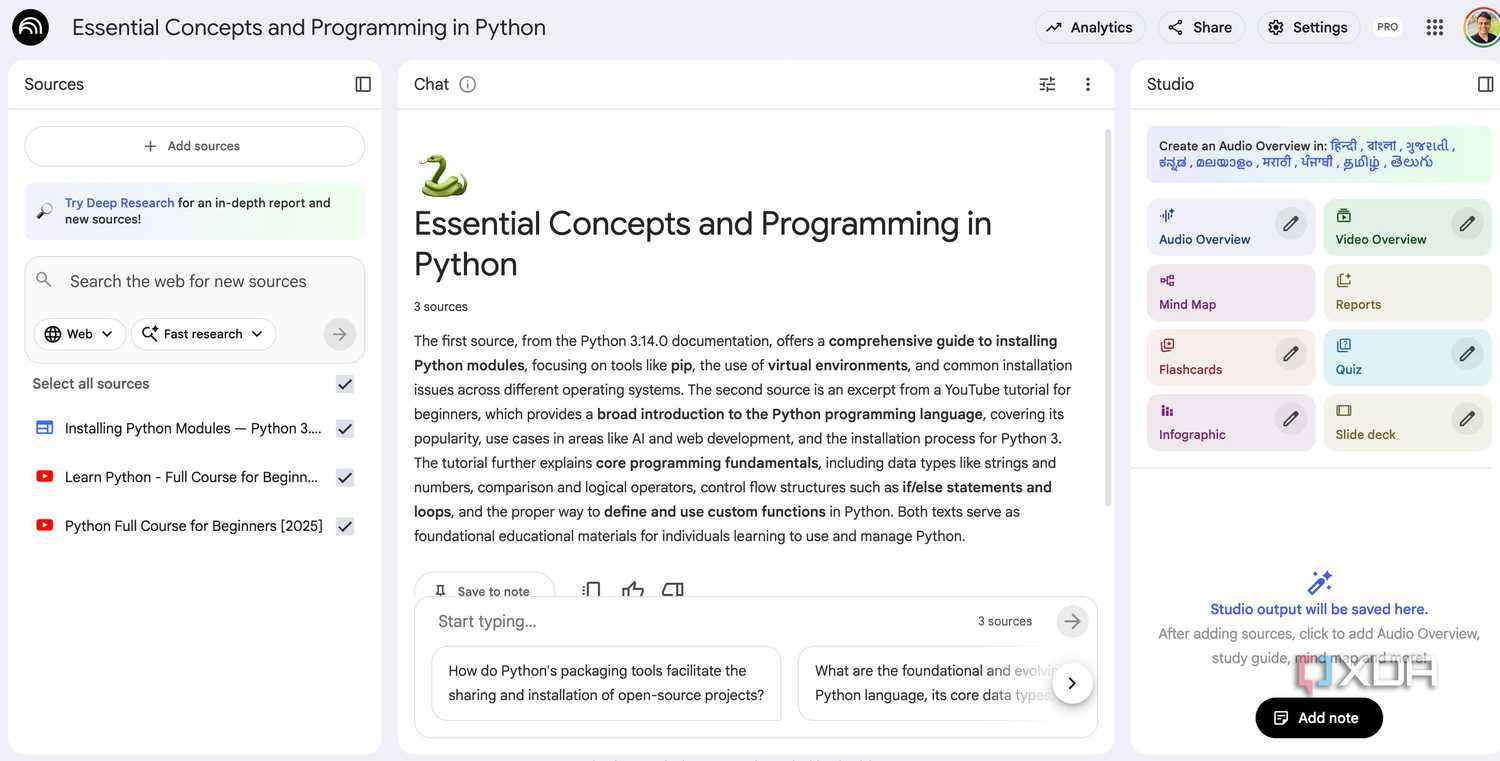Open the Fast research mode dropdown
The image size is (1500, 761).
203,334
